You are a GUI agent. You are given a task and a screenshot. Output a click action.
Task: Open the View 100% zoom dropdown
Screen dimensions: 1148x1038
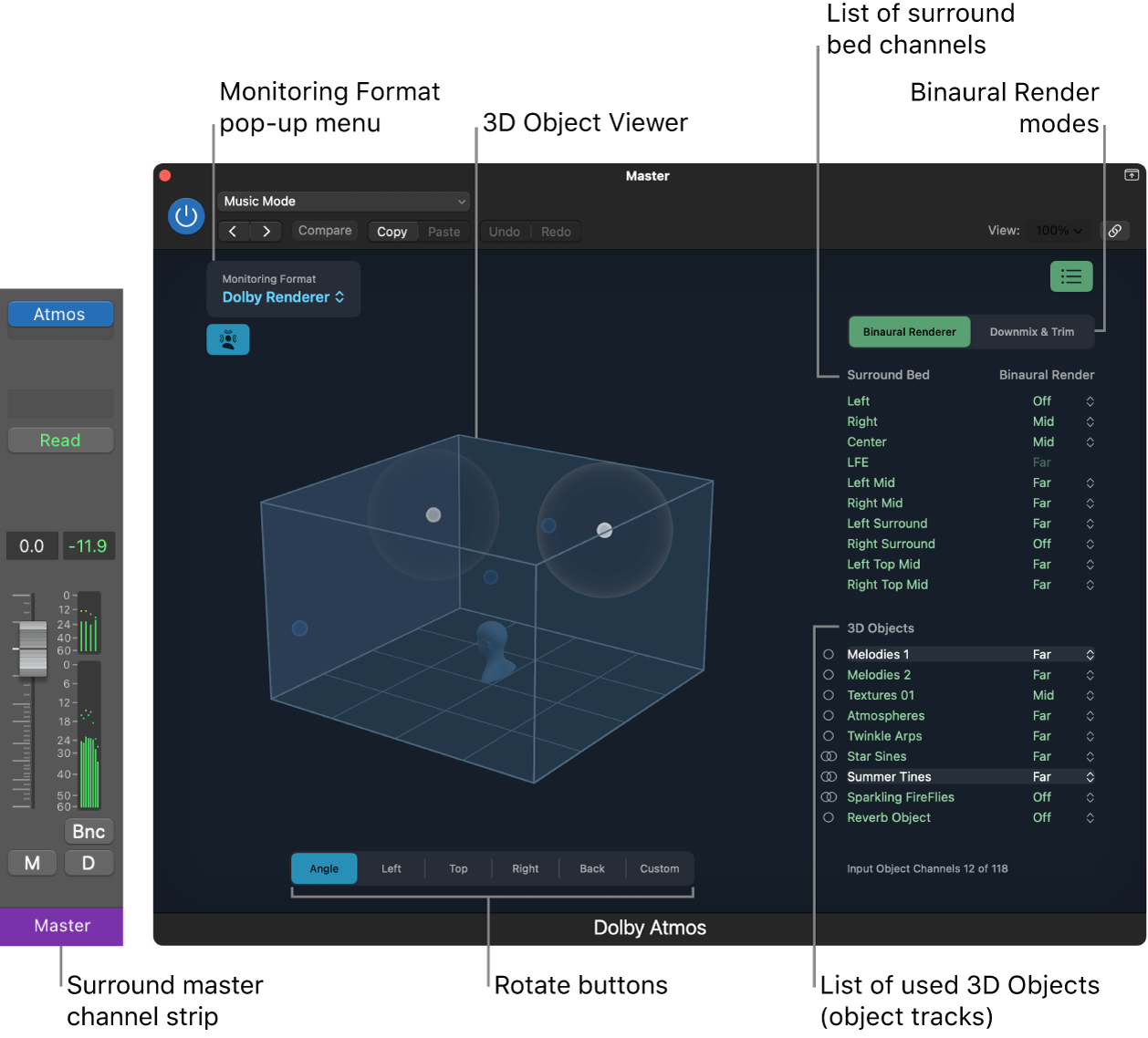(1058, 231)
